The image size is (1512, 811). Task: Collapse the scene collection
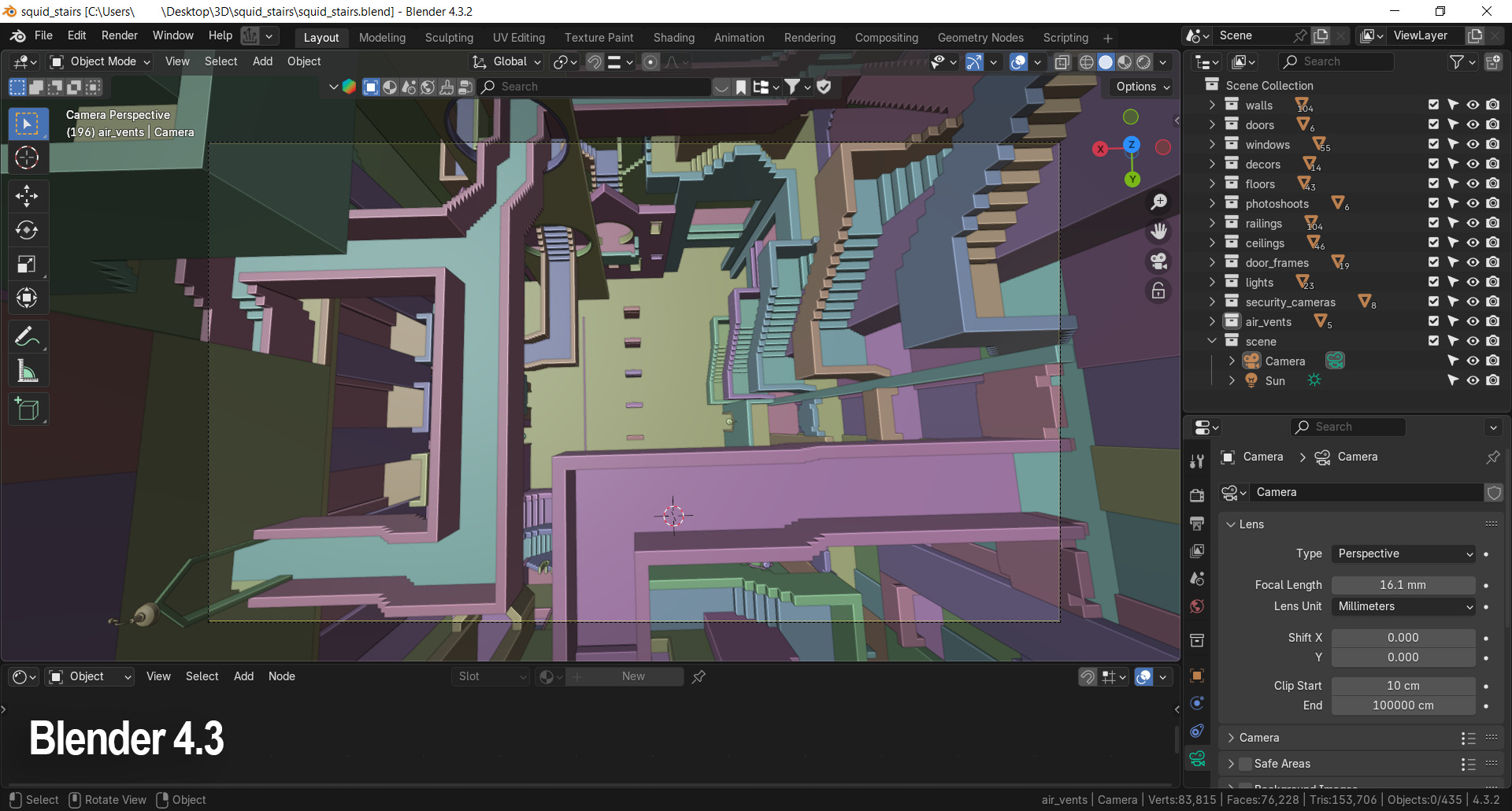(1212, 341)
